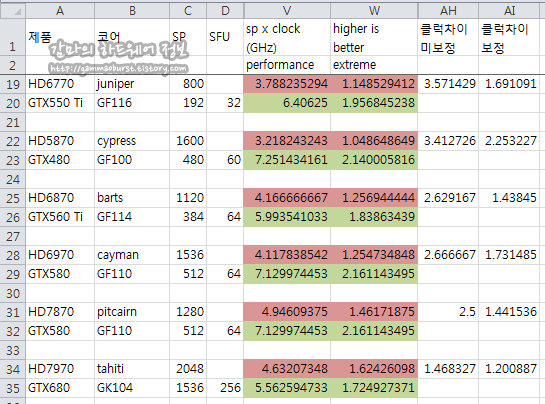
Task: Select column V header
Action: coord(287,11)
